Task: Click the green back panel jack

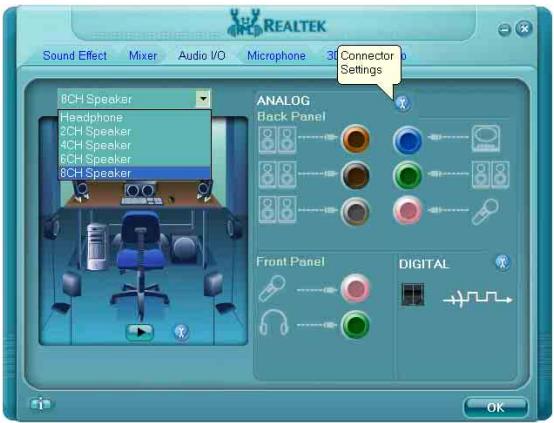Action: [407, 175]
